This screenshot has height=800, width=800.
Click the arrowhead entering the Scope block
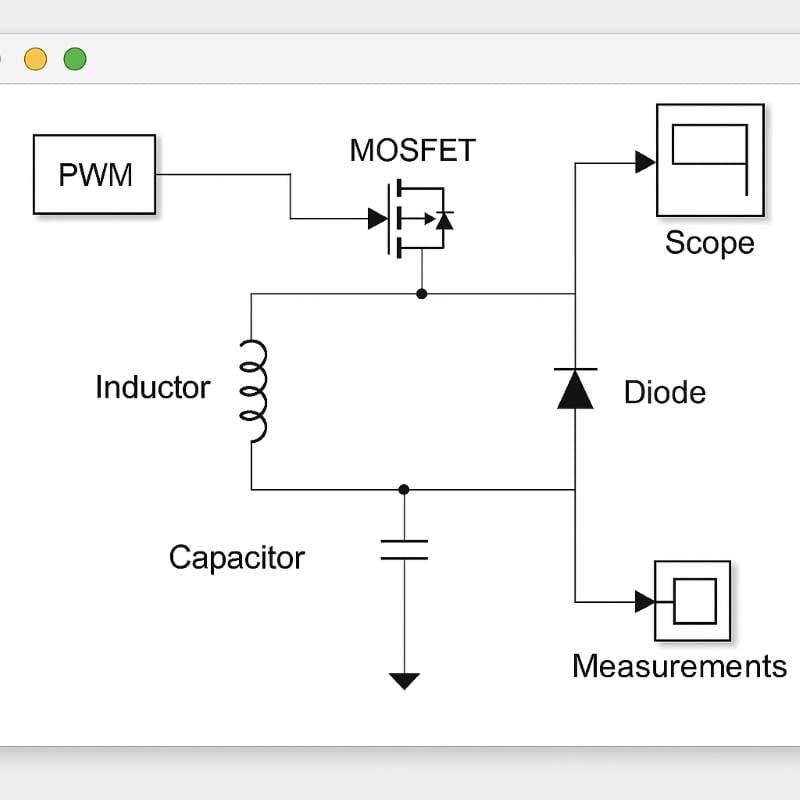pyautogui.click(x=645, y=161)
